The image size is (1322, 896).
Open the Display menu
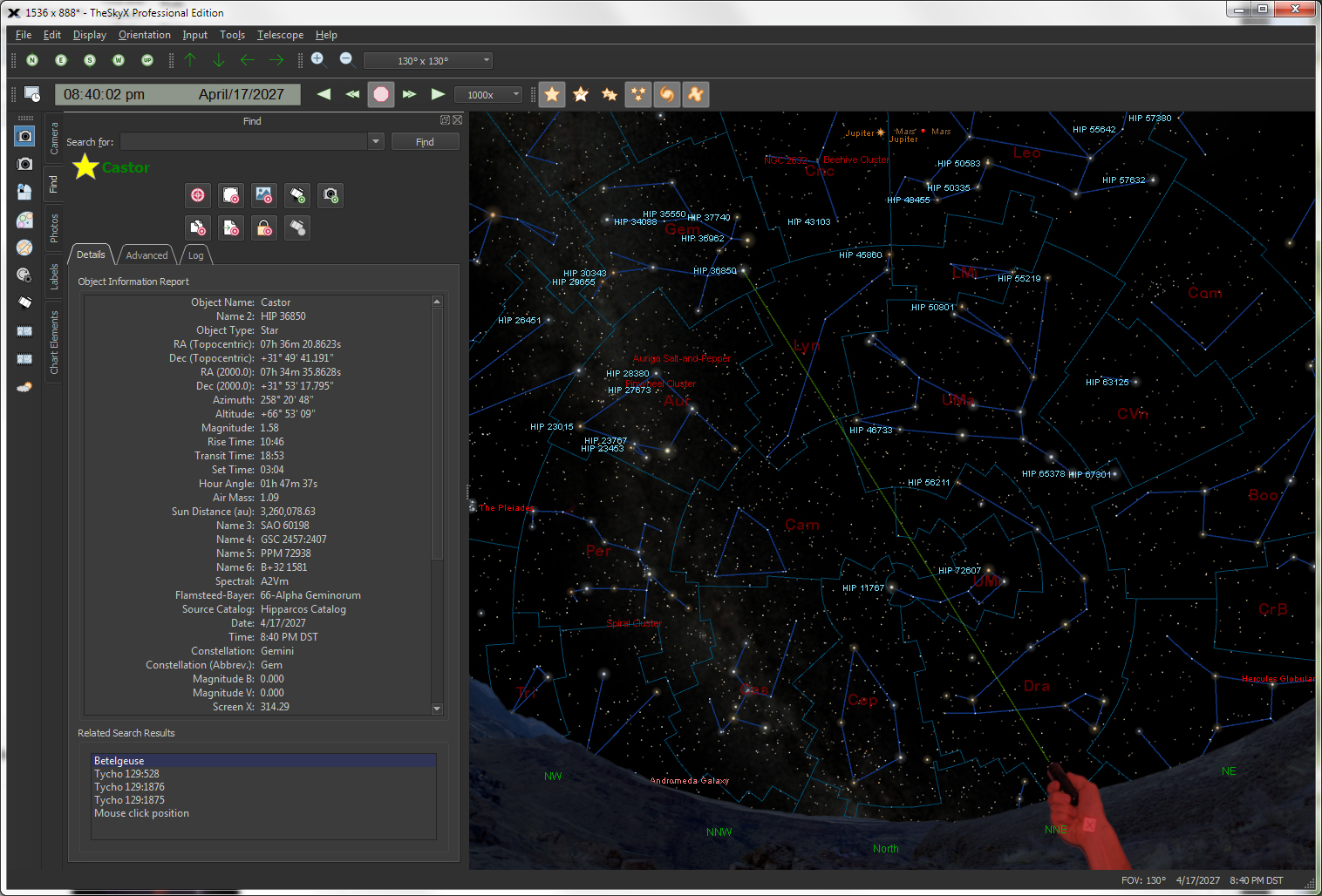coord(89,35)
